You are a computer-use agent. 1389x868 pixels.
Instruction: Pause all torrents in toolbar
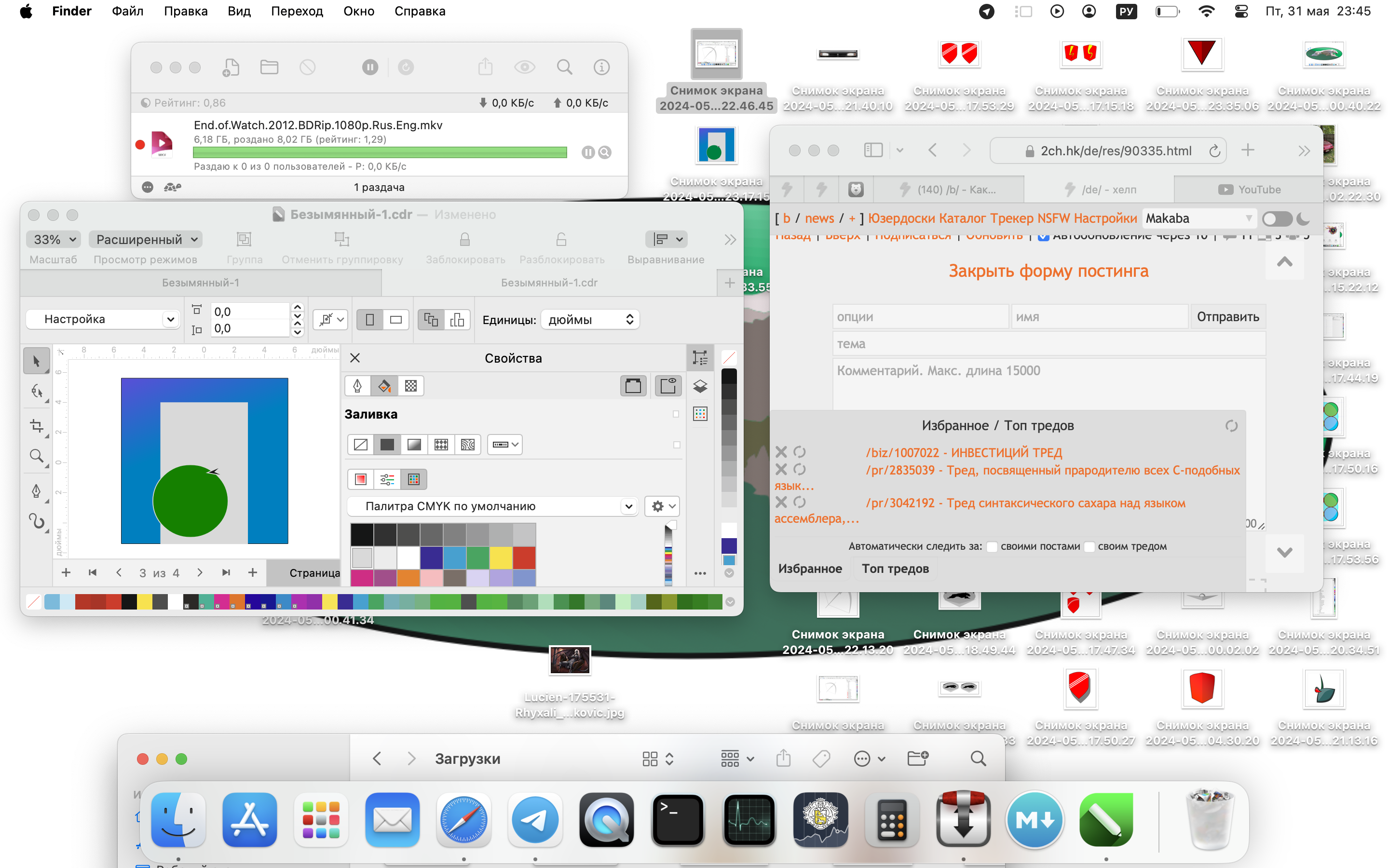370,67
